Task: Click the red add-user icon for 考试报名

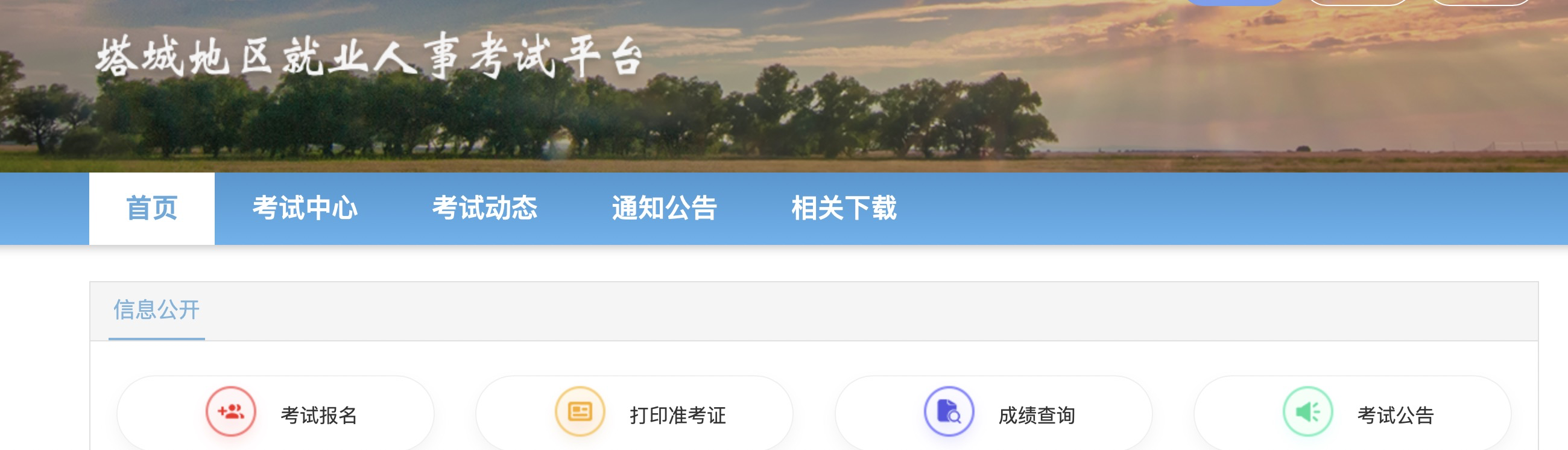Action: 231,411
